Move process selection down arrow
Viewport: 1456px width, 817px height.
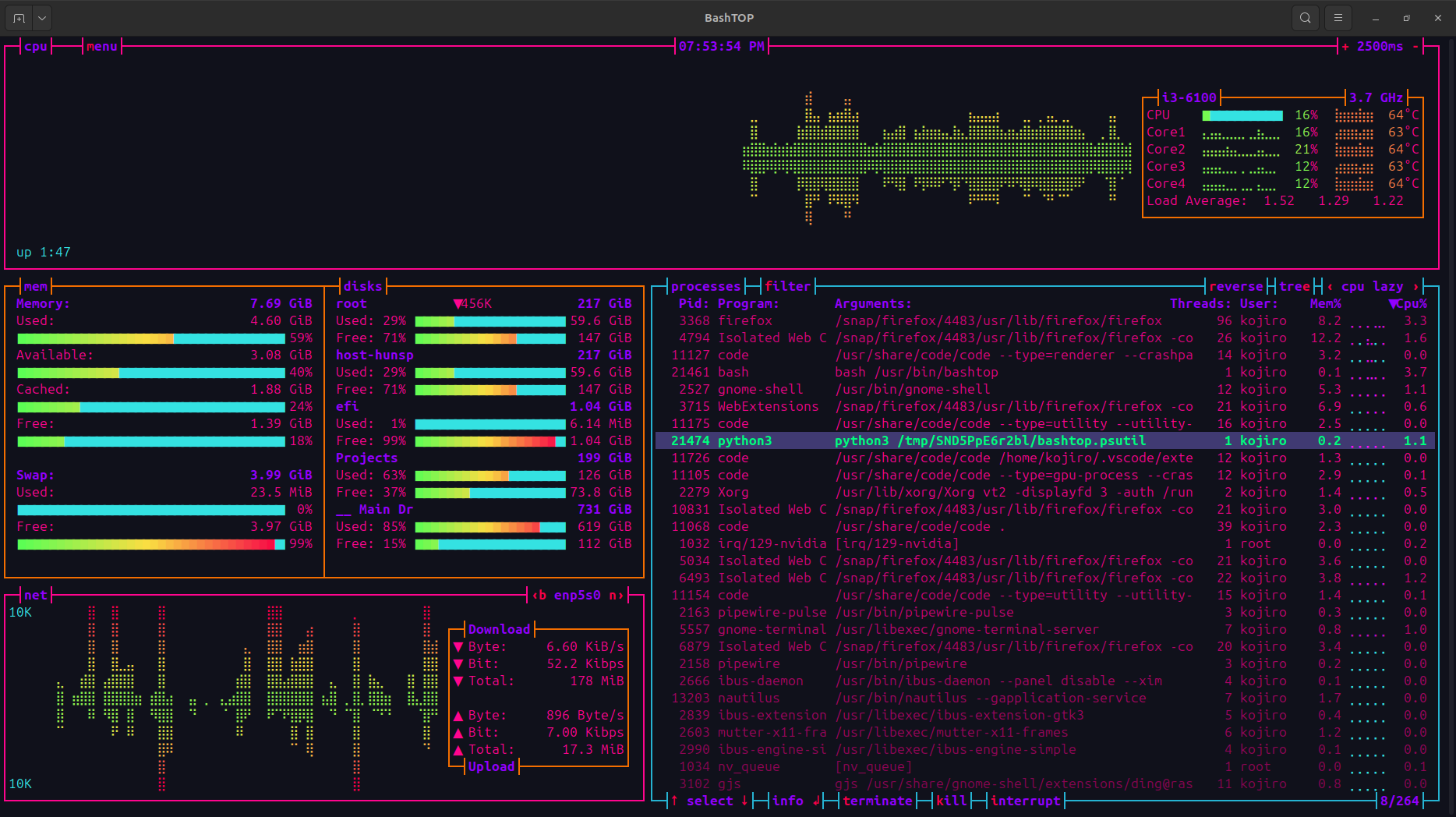(744, 801)
